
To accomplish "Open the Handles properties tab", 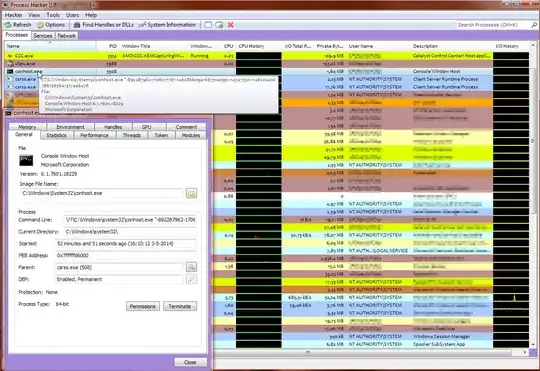I will (113, 127).
